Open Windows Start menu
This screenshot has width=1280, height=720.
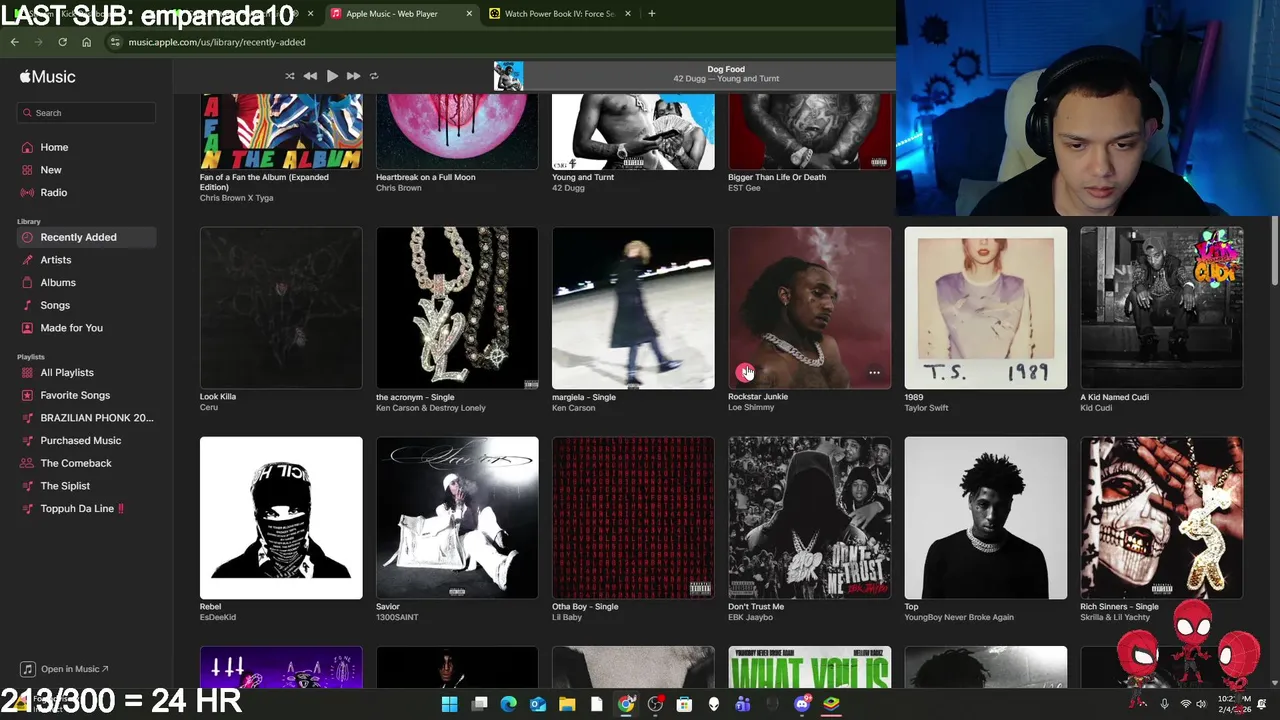(x=449, y=704)
